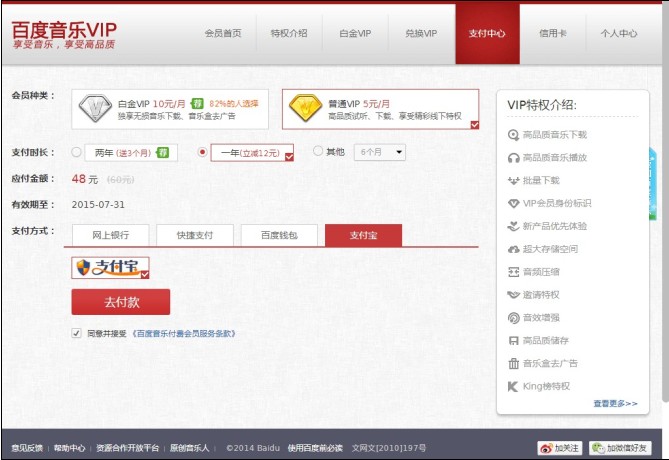Click the green recommend badge on two-year option
669x460 pixels.
point(163,152)
